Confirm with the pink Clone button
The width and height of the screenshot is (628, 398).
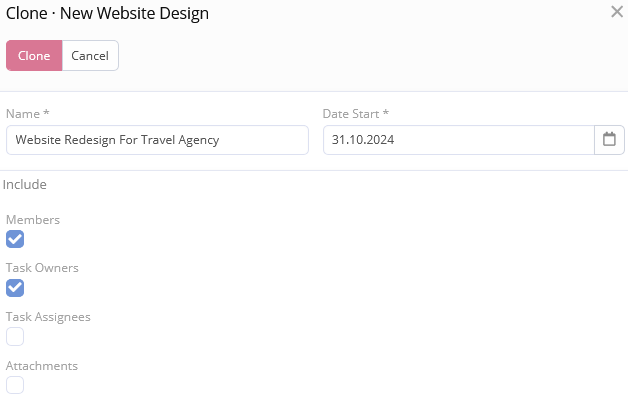click(34, 56)
